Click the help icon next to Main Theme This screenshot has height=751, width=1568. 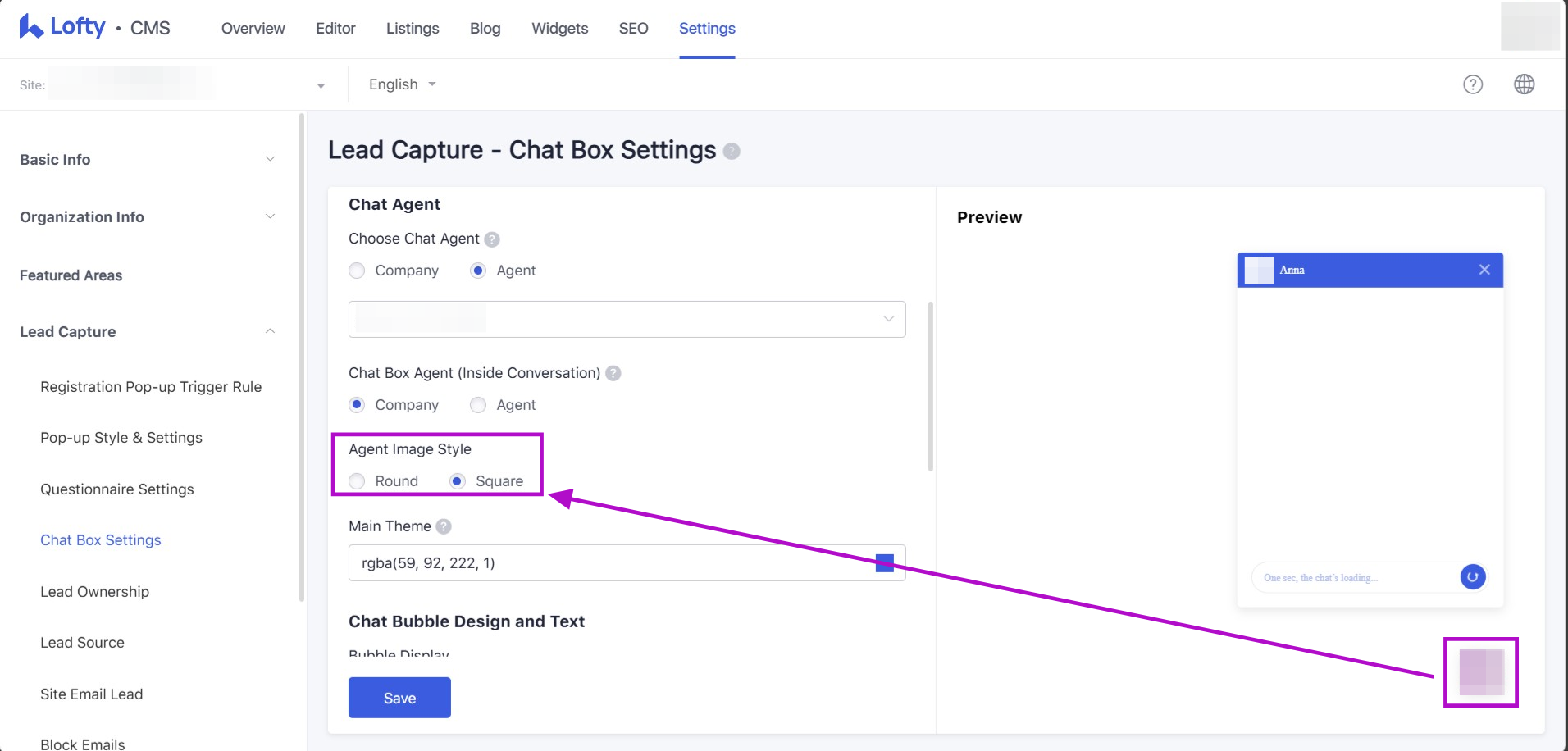point(444,526)
